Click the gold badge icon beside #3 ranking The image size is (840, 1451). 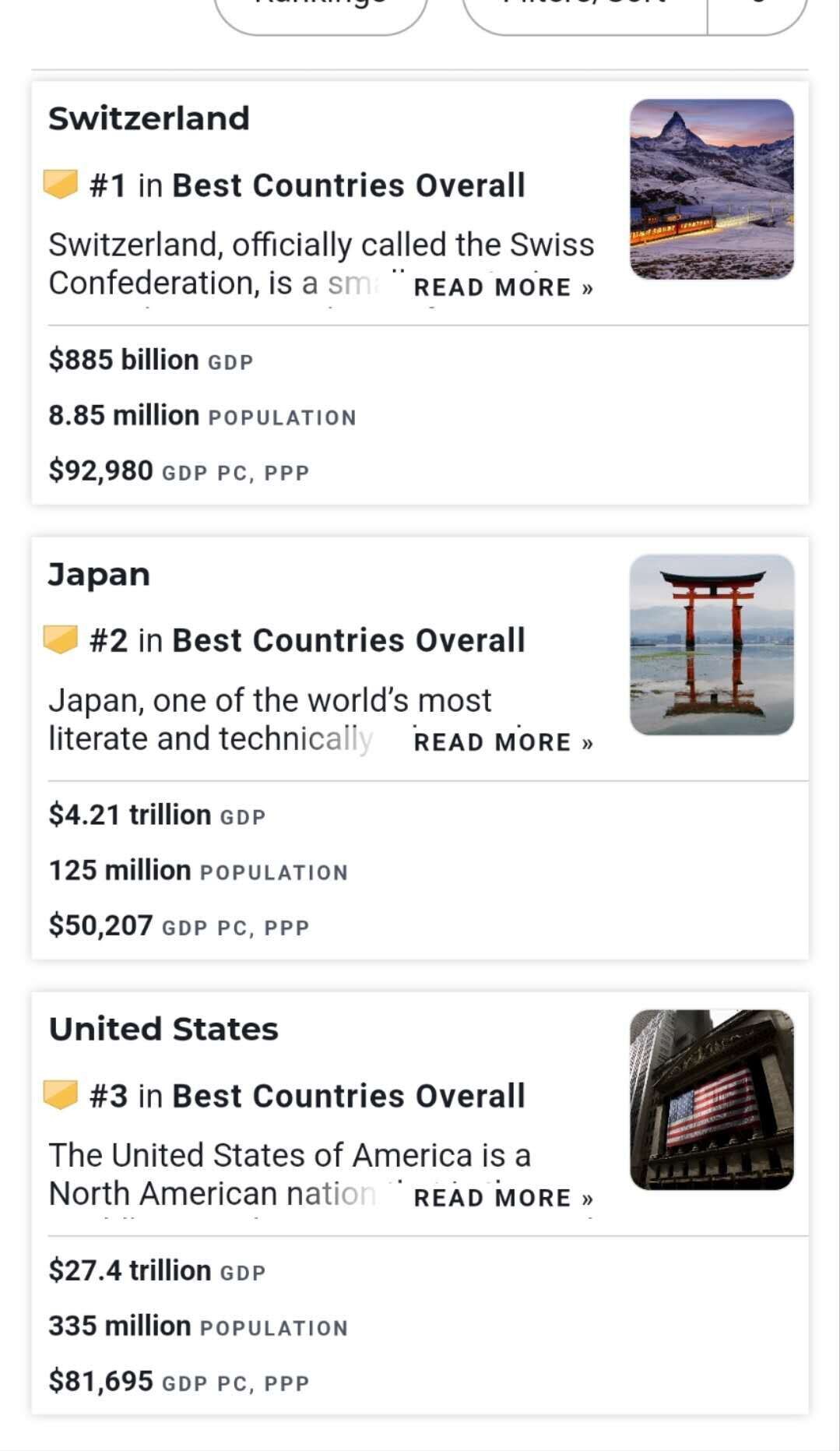coord(61,1096)
